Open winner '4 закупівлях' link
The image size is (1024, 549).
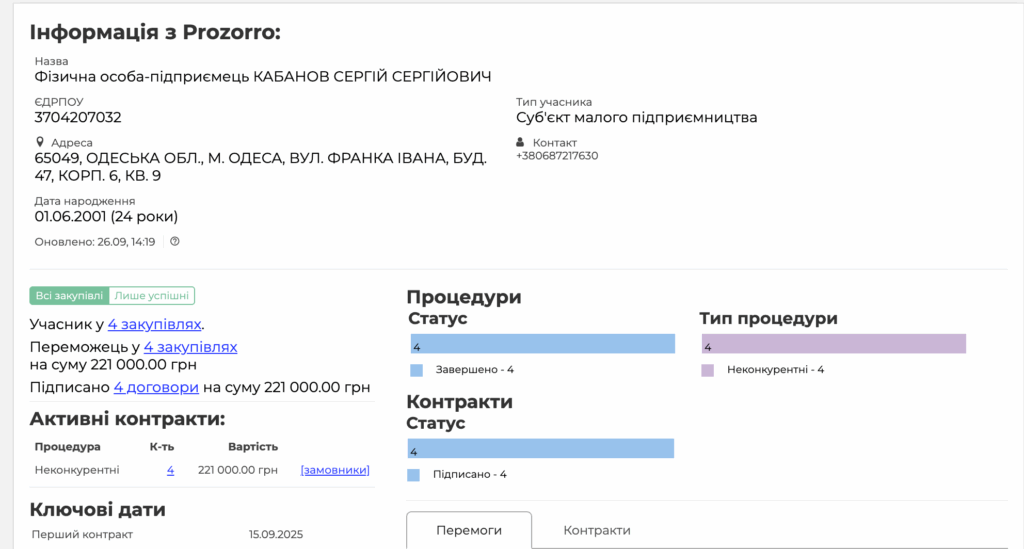pyautogui.click(x=190, y=346)
